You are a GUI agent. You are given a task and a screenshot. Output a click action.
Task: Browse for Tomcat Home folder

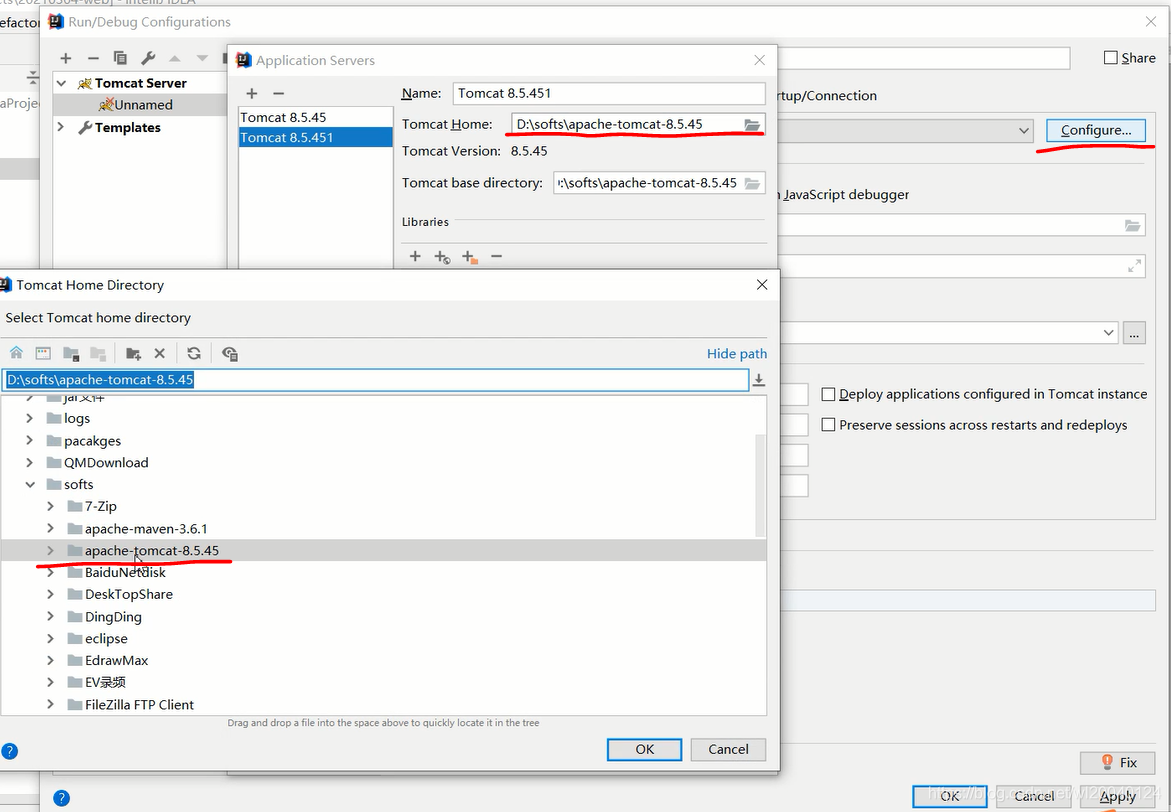[752, 125]
